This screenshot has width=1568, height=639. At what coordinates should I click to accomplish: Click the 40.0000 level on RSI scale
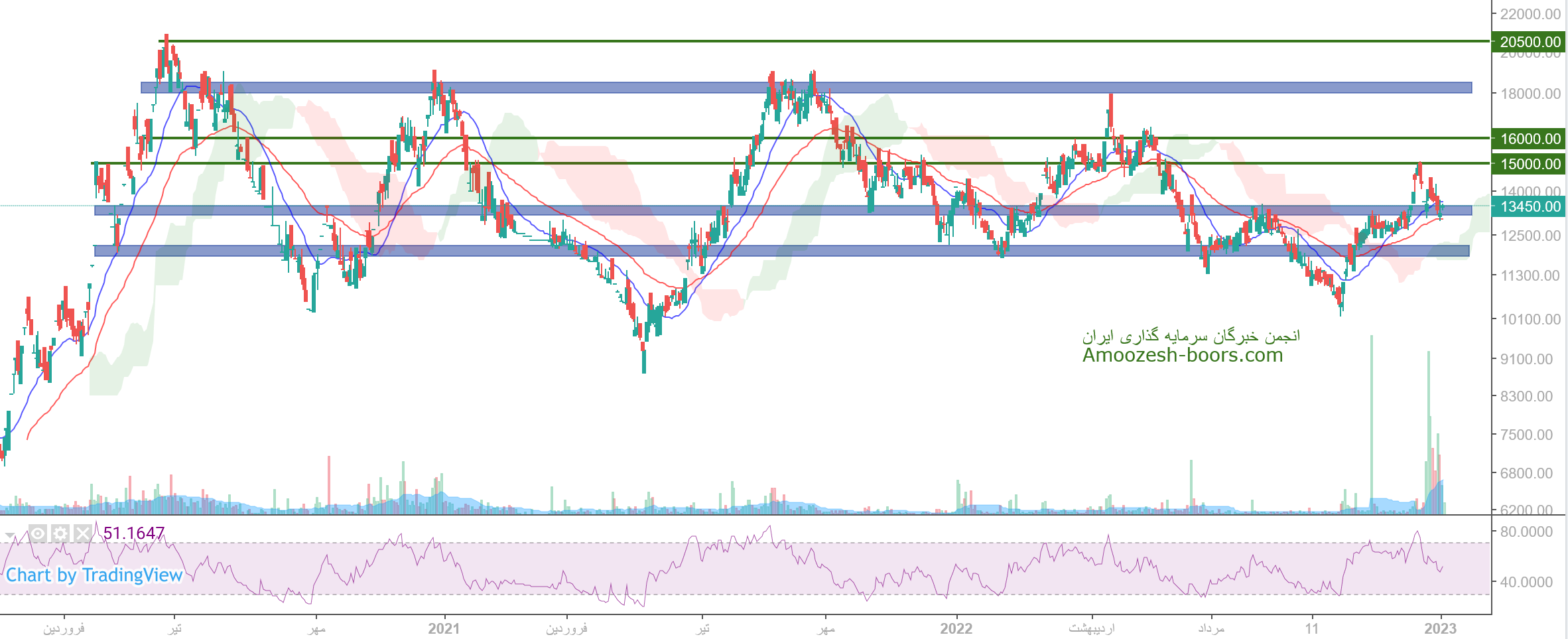(x=1526, y=582)
